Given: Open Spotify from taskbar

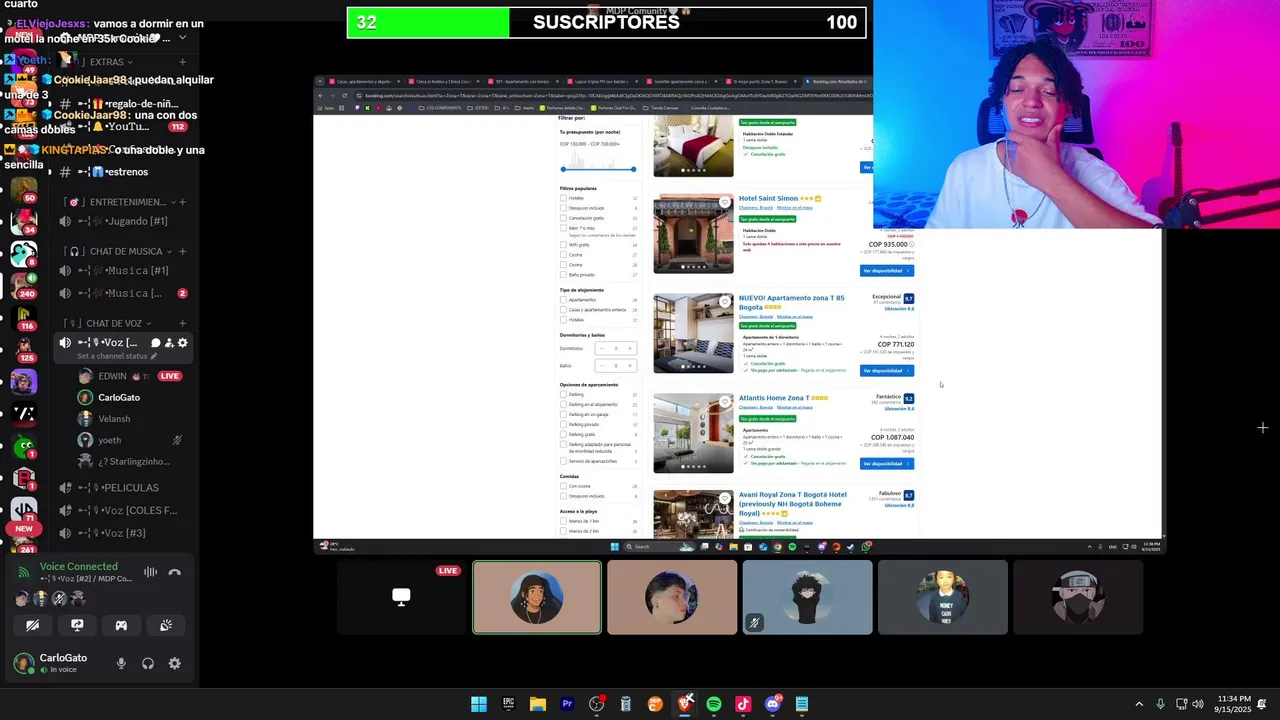Looking at the screenshot, I should (x=714, y=704).
